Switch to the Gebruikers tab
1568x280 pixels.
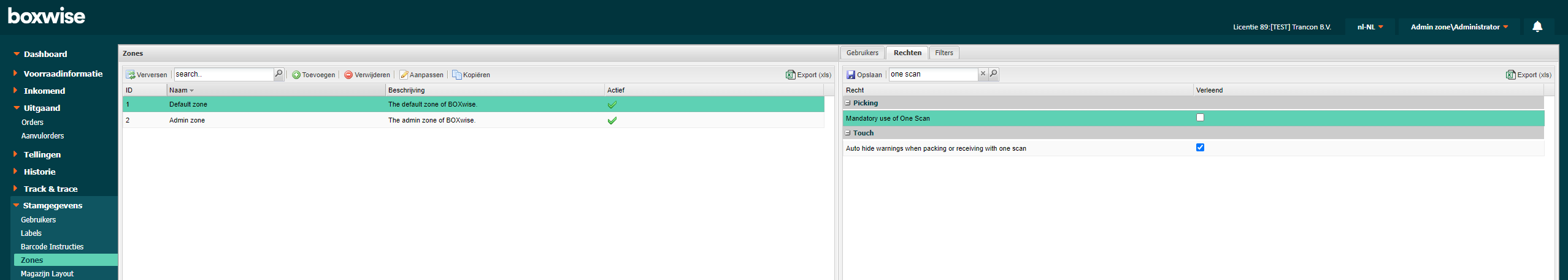click(x=862, y=53)
